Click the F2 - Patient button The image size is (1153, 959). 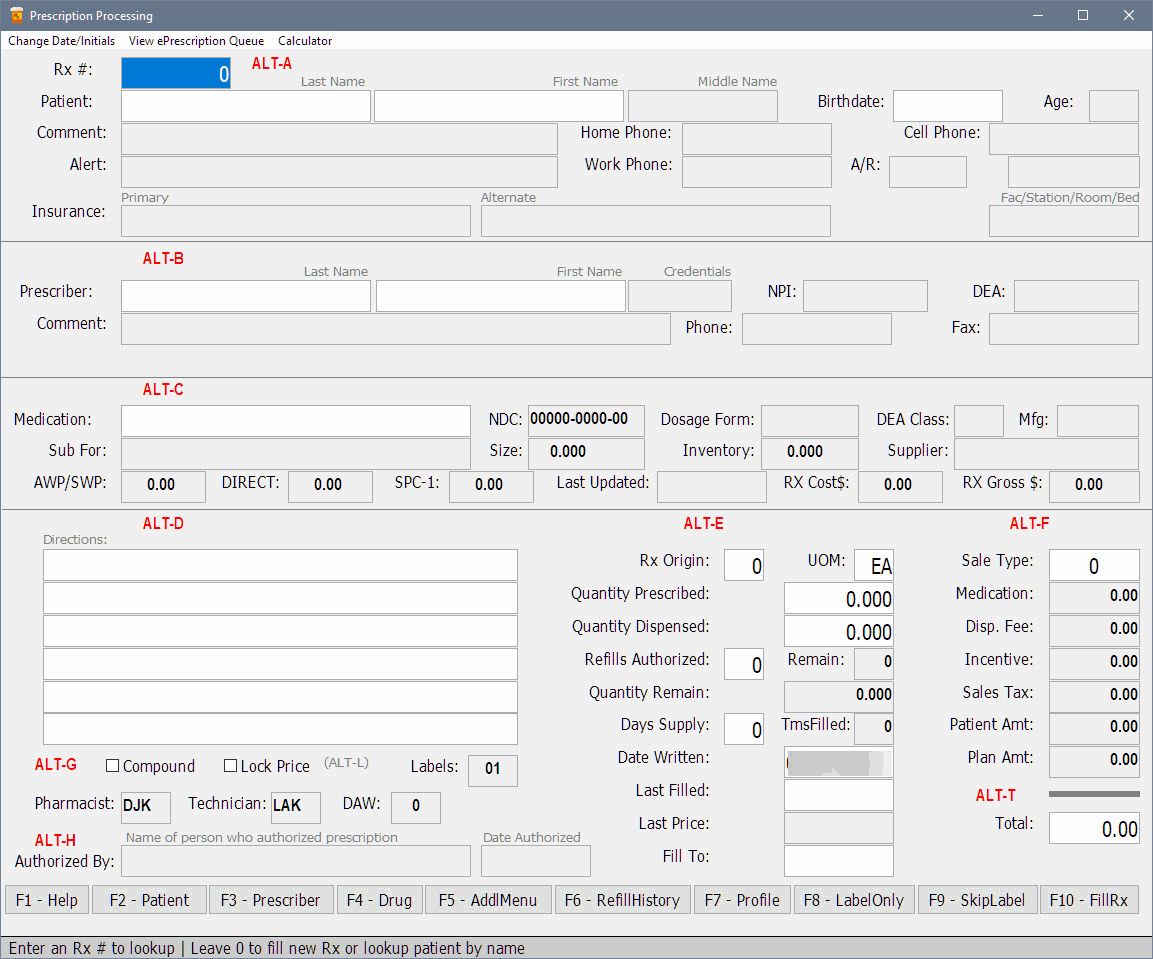(149, 899)
